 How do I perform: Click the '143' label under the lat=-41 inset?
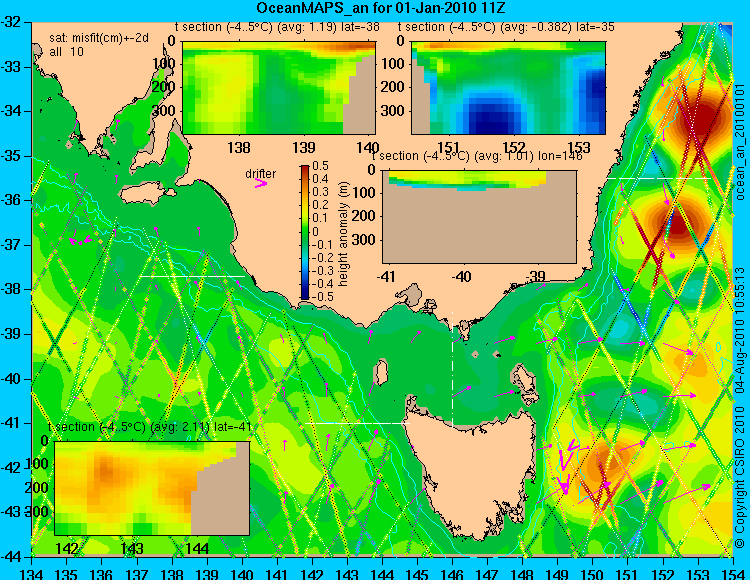(132, 548)
